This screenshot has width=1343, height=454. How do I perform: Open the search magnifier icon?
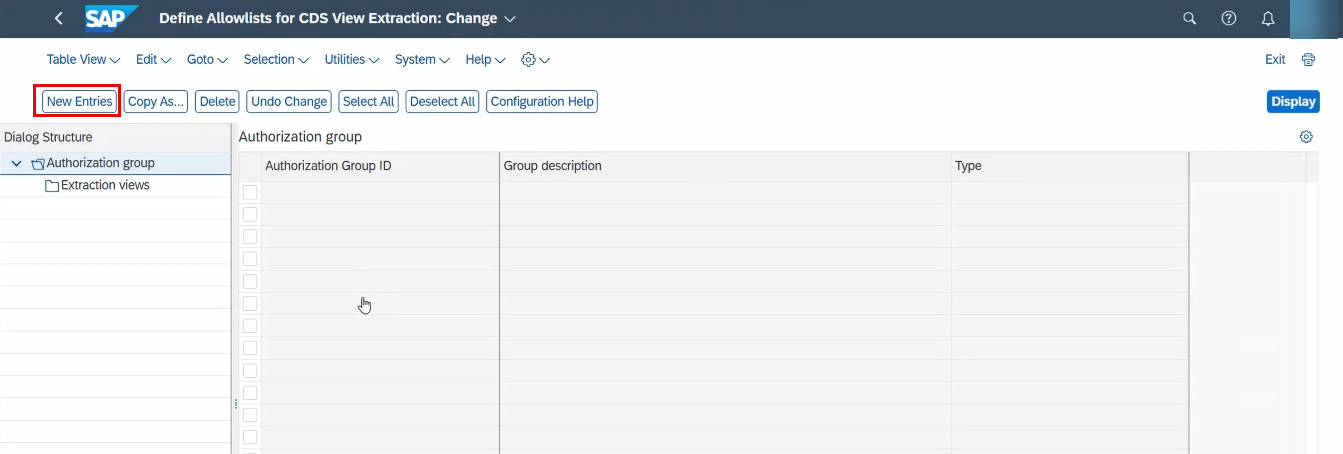pos(1190,18)
